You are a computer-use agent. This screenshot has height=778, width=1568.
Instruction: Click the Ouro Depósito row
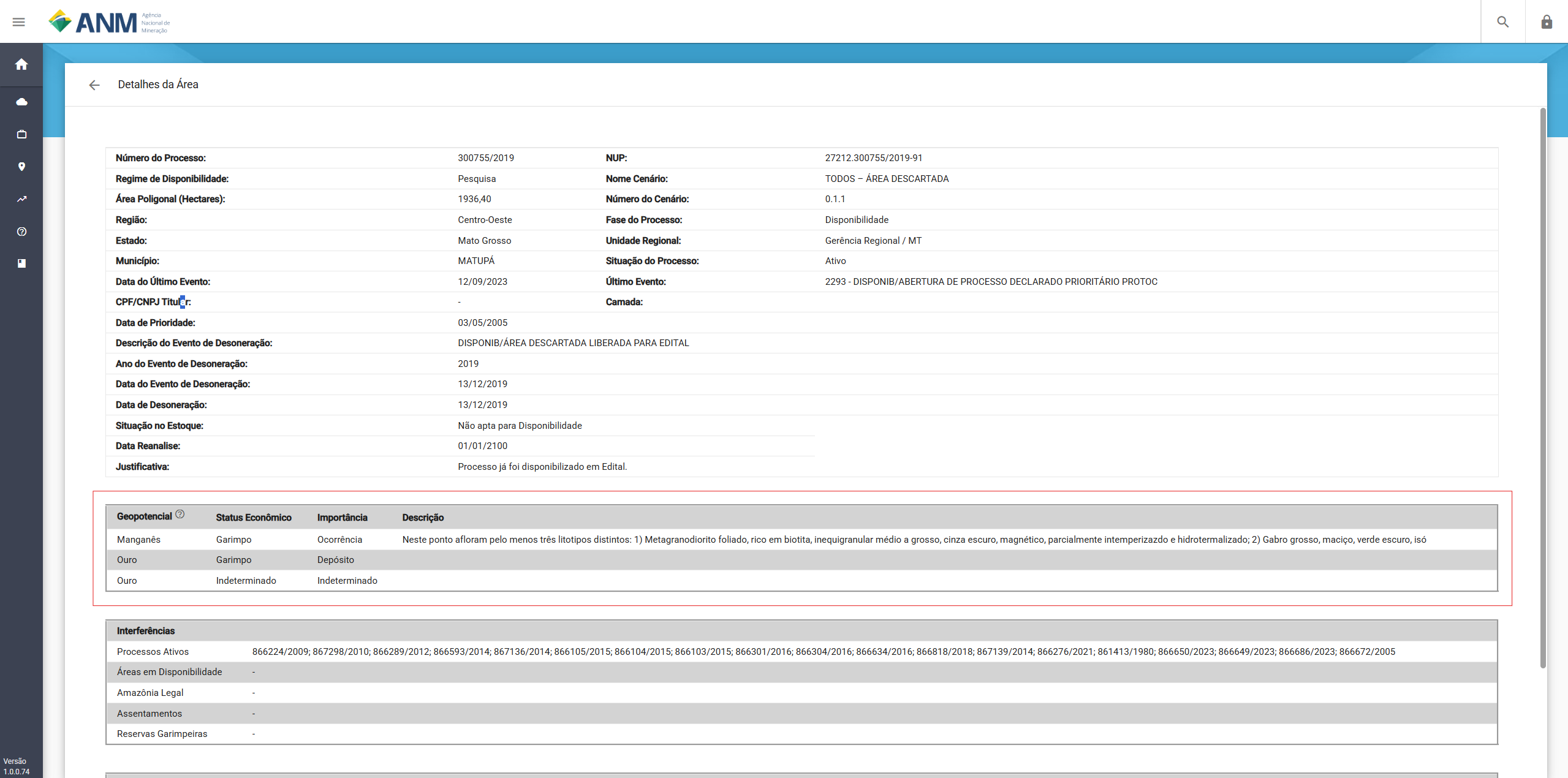tap(801, 560)
